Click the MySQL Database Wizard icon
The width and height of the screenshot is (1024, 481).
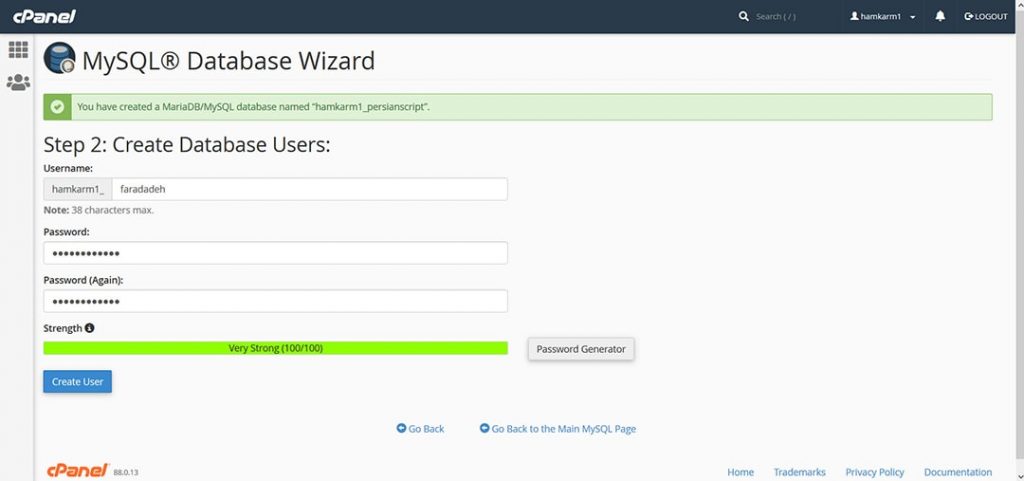(x=59, y=58)
